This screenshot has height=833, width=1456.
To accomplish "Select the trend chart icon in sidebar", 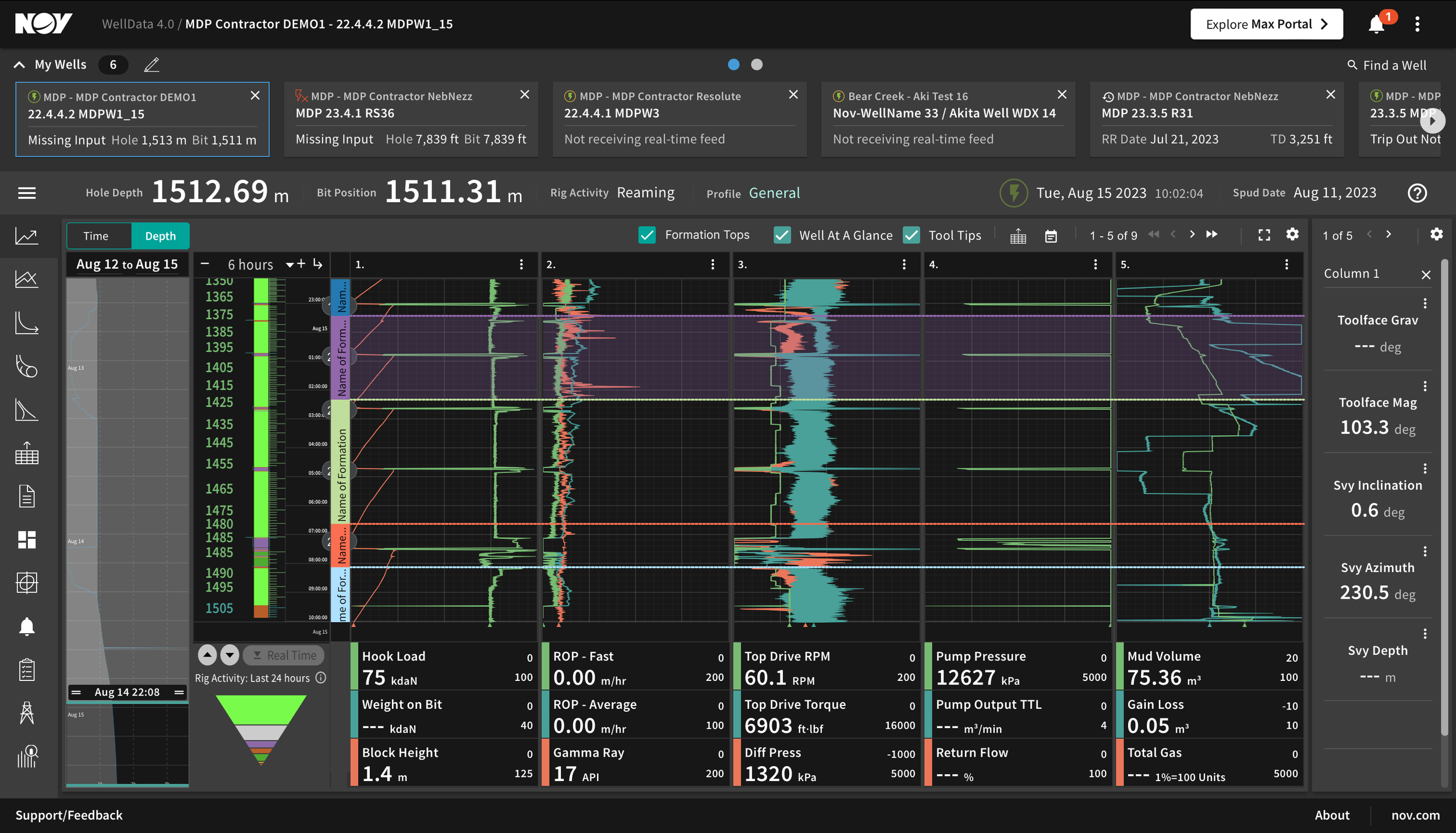I will [x=27, y=236].
